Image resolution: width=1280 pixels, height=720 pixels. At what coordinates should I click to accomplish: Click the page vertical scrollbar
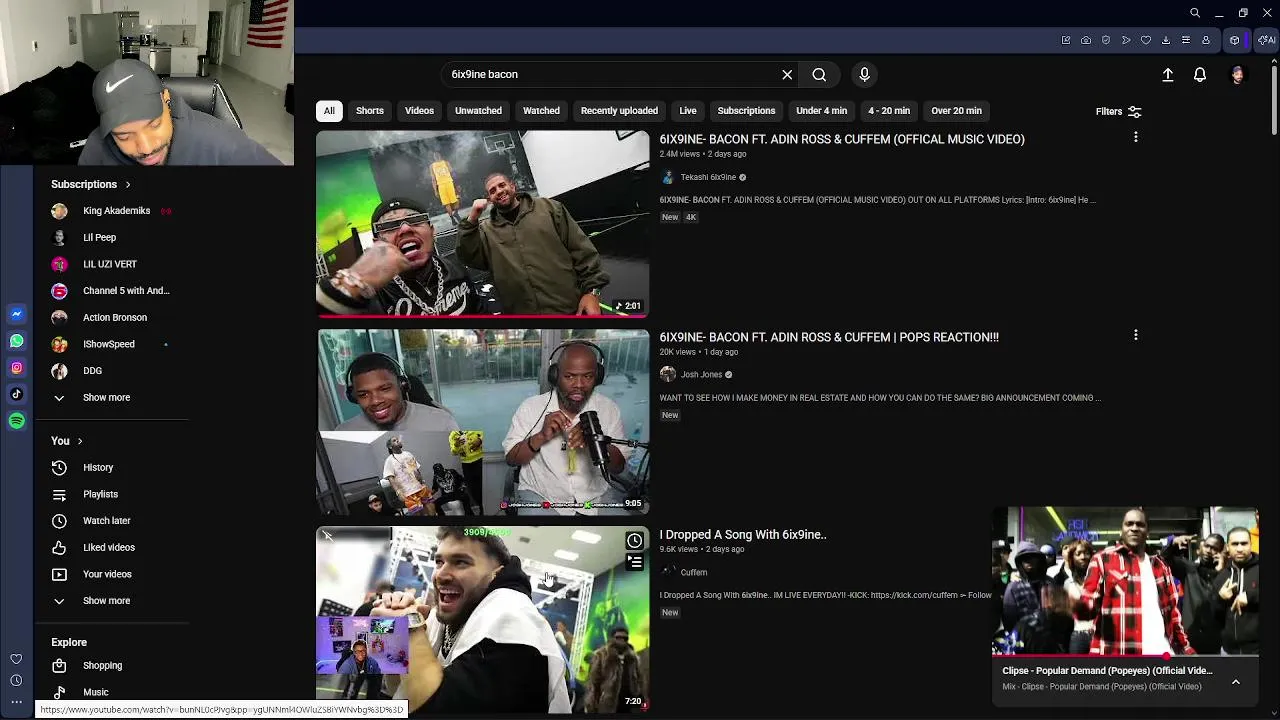(1274, 100)
